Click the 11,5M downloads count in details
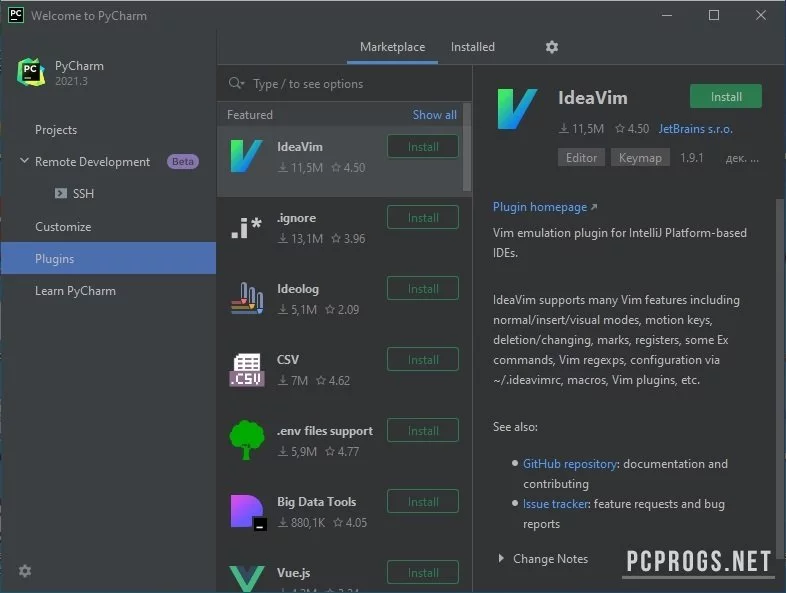This screenshot has height=593, width=786. click(581, 129)
